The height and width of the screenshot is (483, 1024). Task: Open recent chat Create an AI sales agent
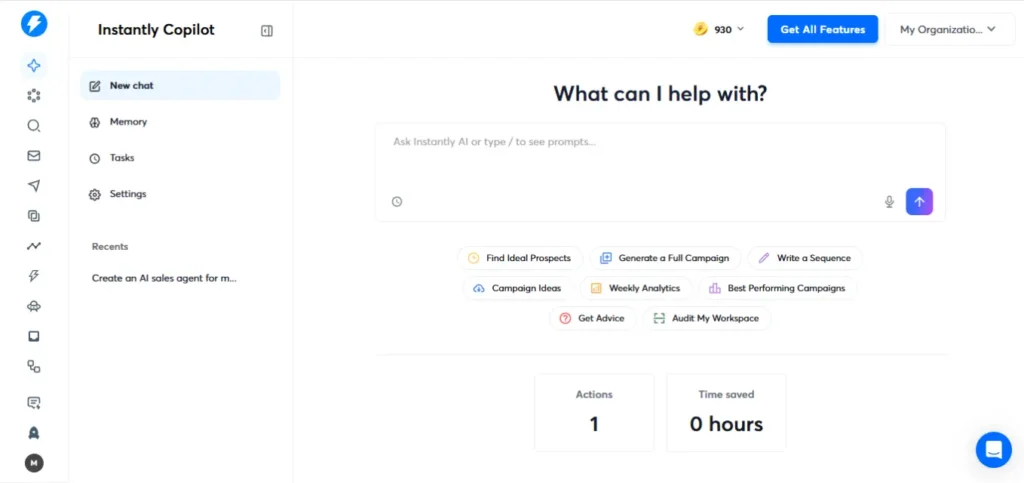[x=164, y=278]
